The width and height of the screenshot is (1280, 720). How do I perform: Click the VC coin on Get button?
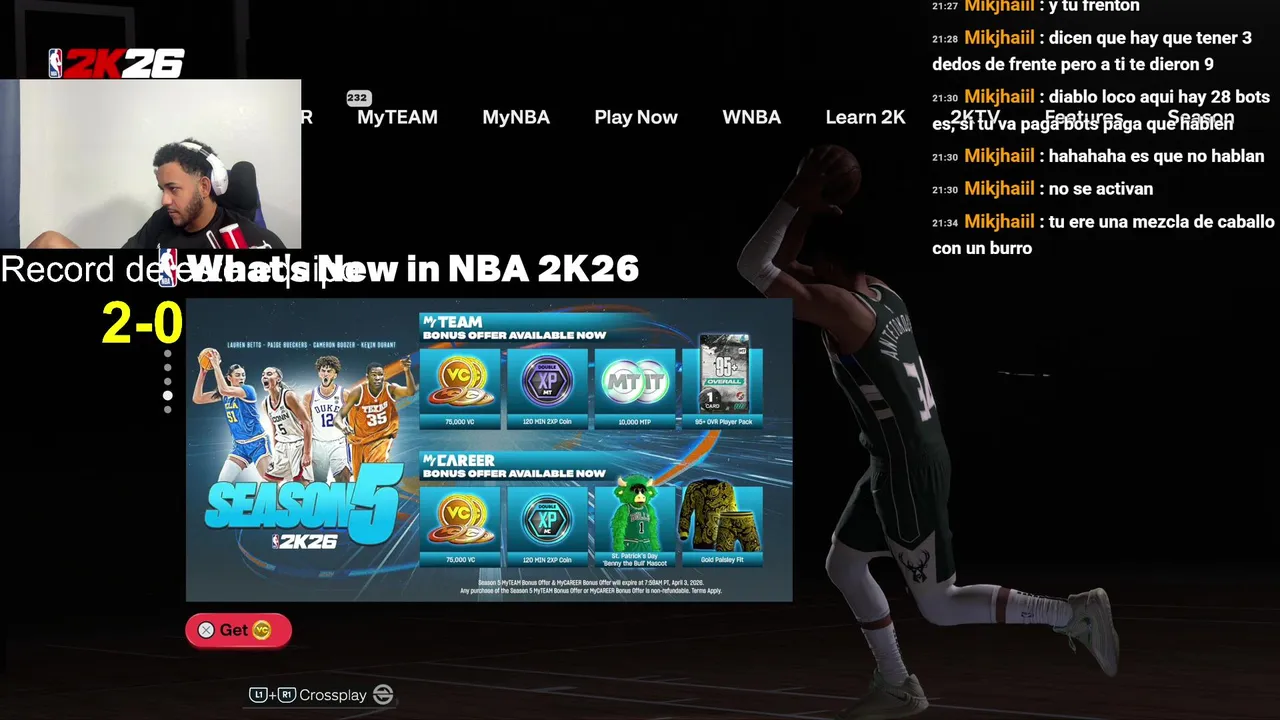[262, 630]
